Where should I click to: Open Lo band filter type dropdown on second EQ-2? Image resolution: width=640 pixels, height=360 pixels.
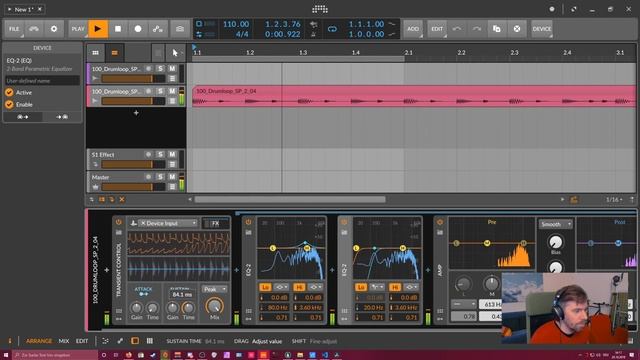pyautogui.click(x=377, y=287)
